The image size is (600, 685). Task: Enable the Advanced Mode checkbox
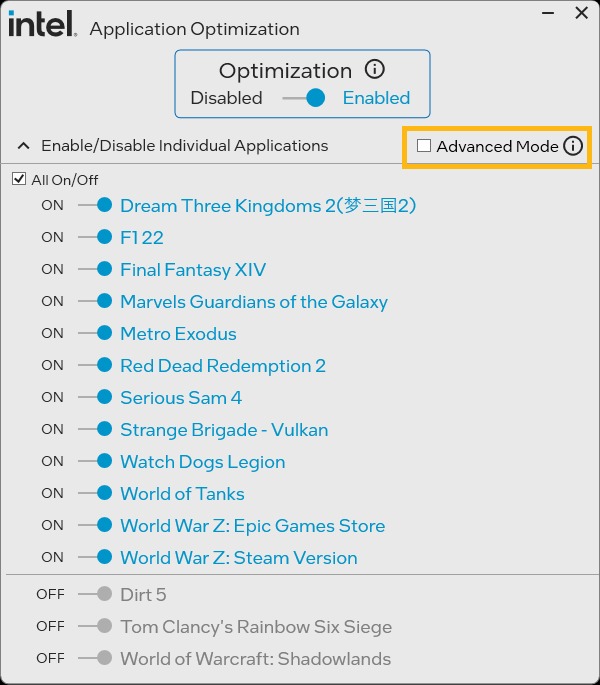click(424, 146)
